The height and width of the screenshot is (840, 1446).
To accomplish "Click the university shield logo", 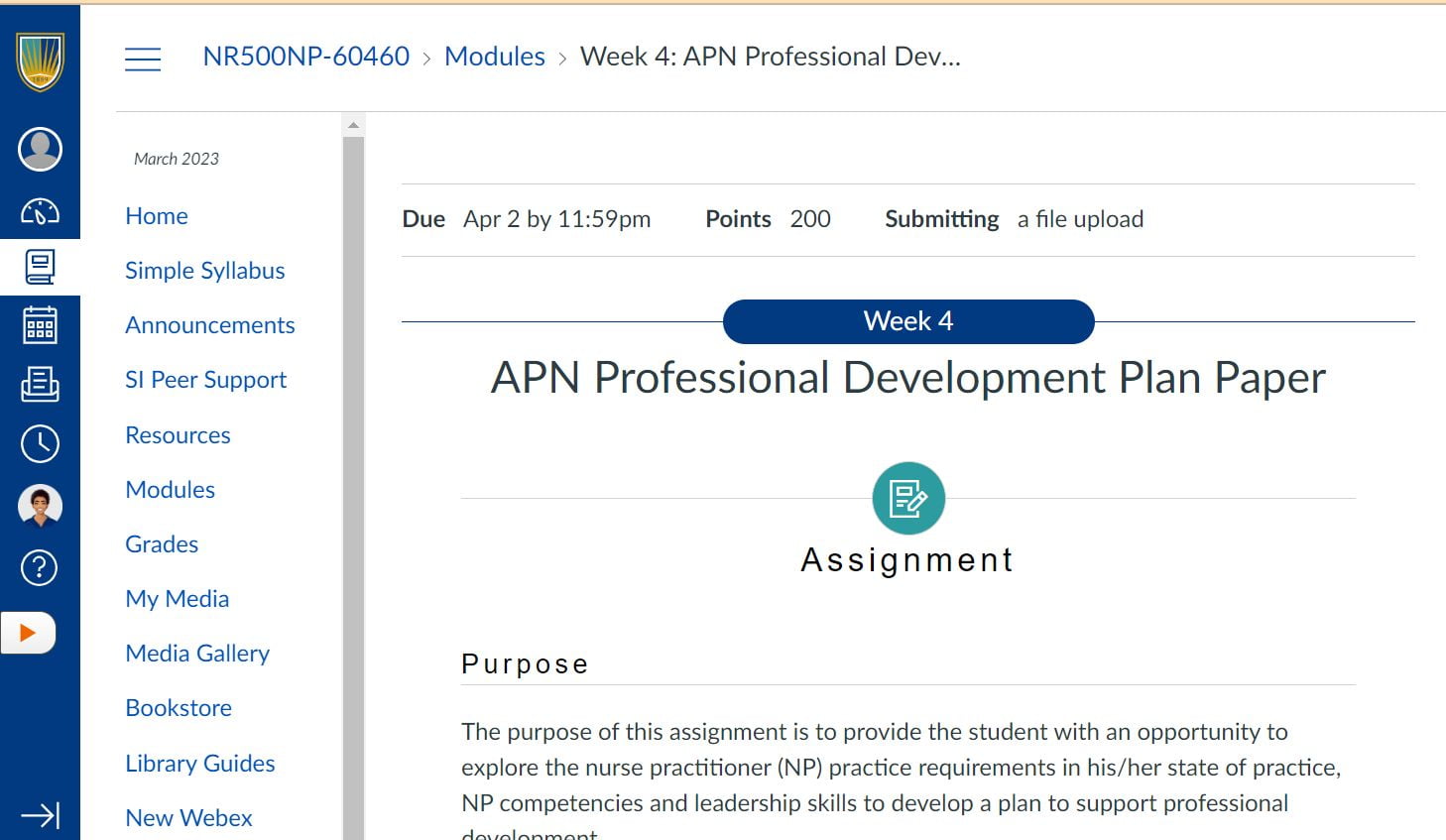I will coord(40,60).
